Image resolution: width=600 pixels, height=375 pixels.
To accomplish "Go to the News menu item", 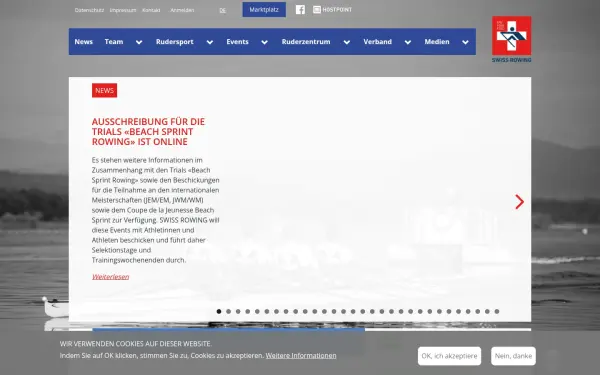I will [x=83, y=42].
